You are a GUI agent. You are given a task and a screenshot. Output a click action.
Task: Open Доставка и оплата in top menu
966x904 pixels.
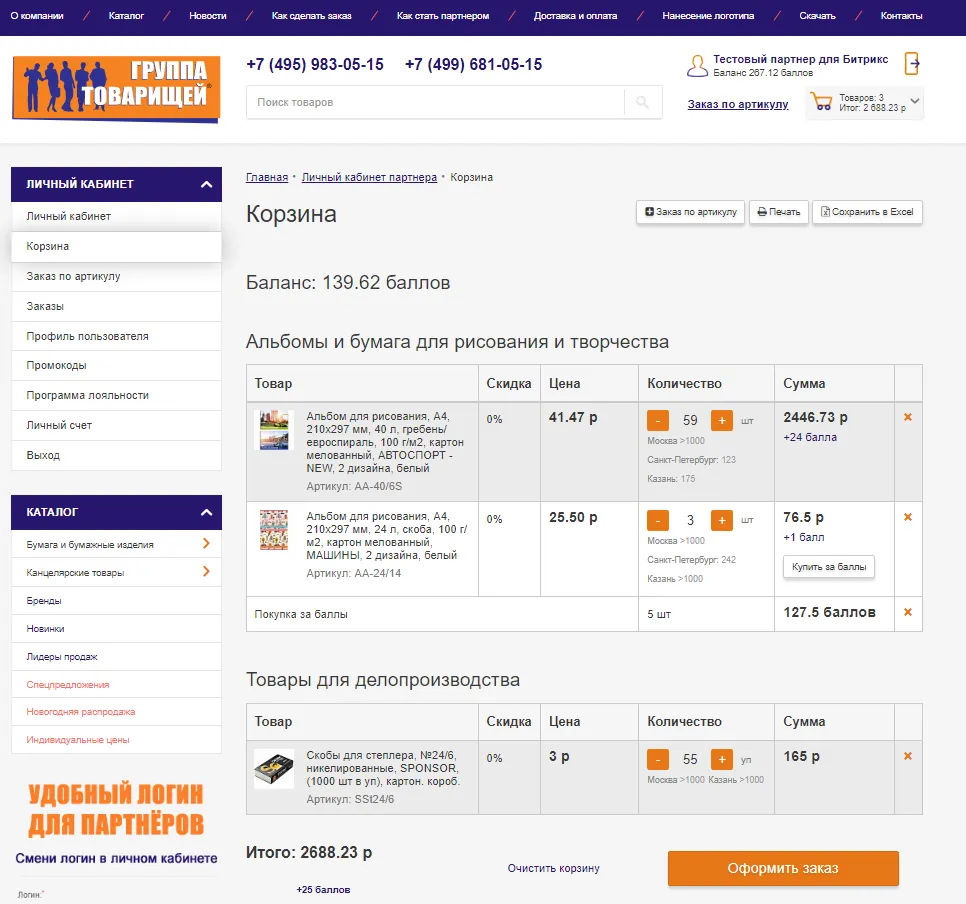click(x=575, y=16)
